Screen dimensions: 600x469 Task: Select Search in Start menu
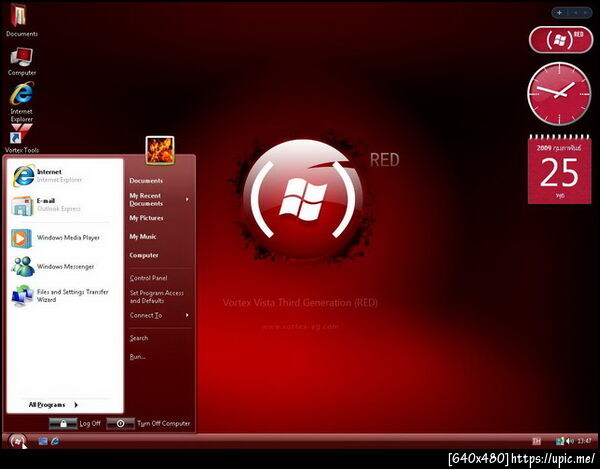pos(139,338)
